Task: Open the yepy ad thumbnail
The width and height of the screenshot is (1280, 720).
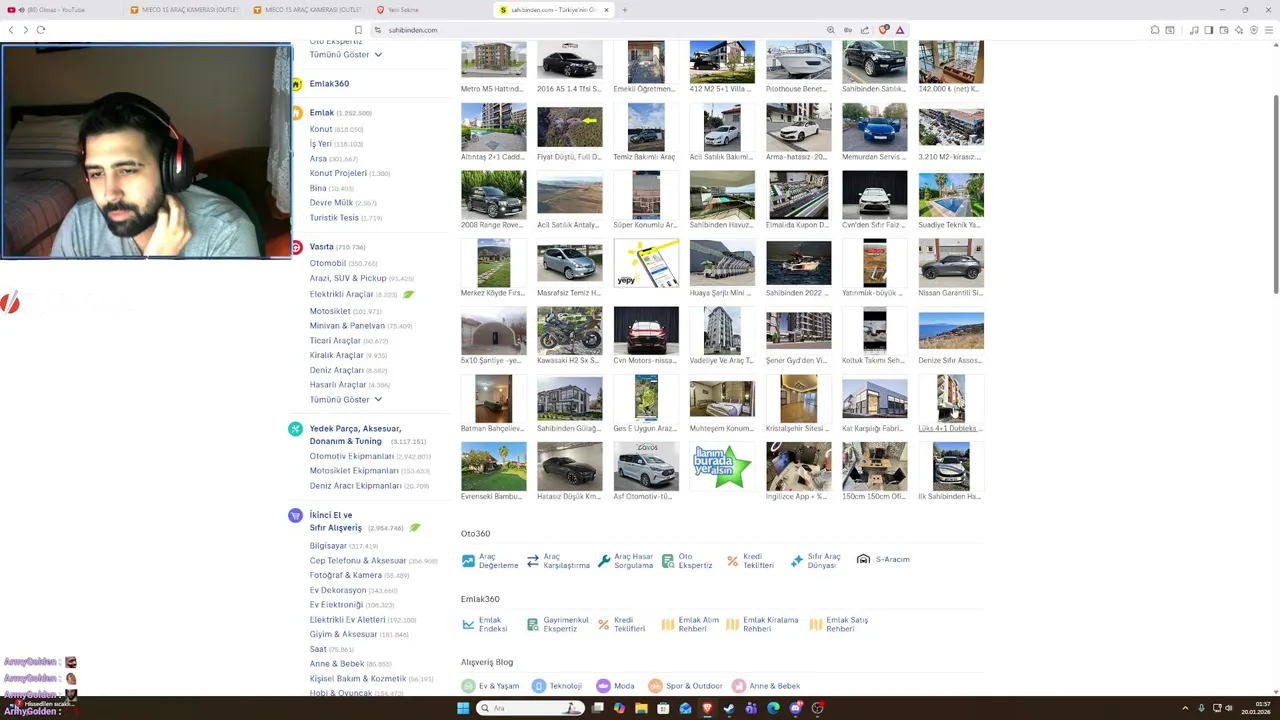Action: coord(646,263)
